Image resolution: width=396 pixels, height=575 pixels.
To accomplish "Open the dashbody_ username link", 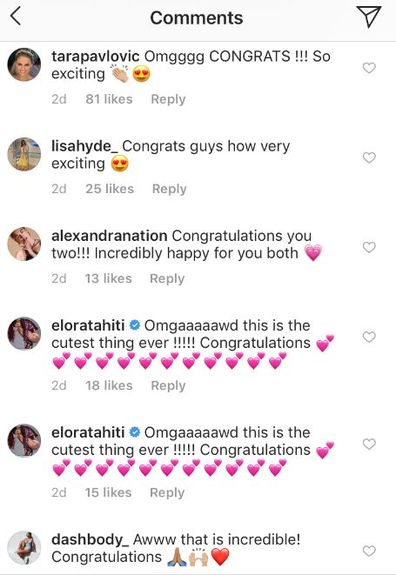I will click(x=90, y=539).
